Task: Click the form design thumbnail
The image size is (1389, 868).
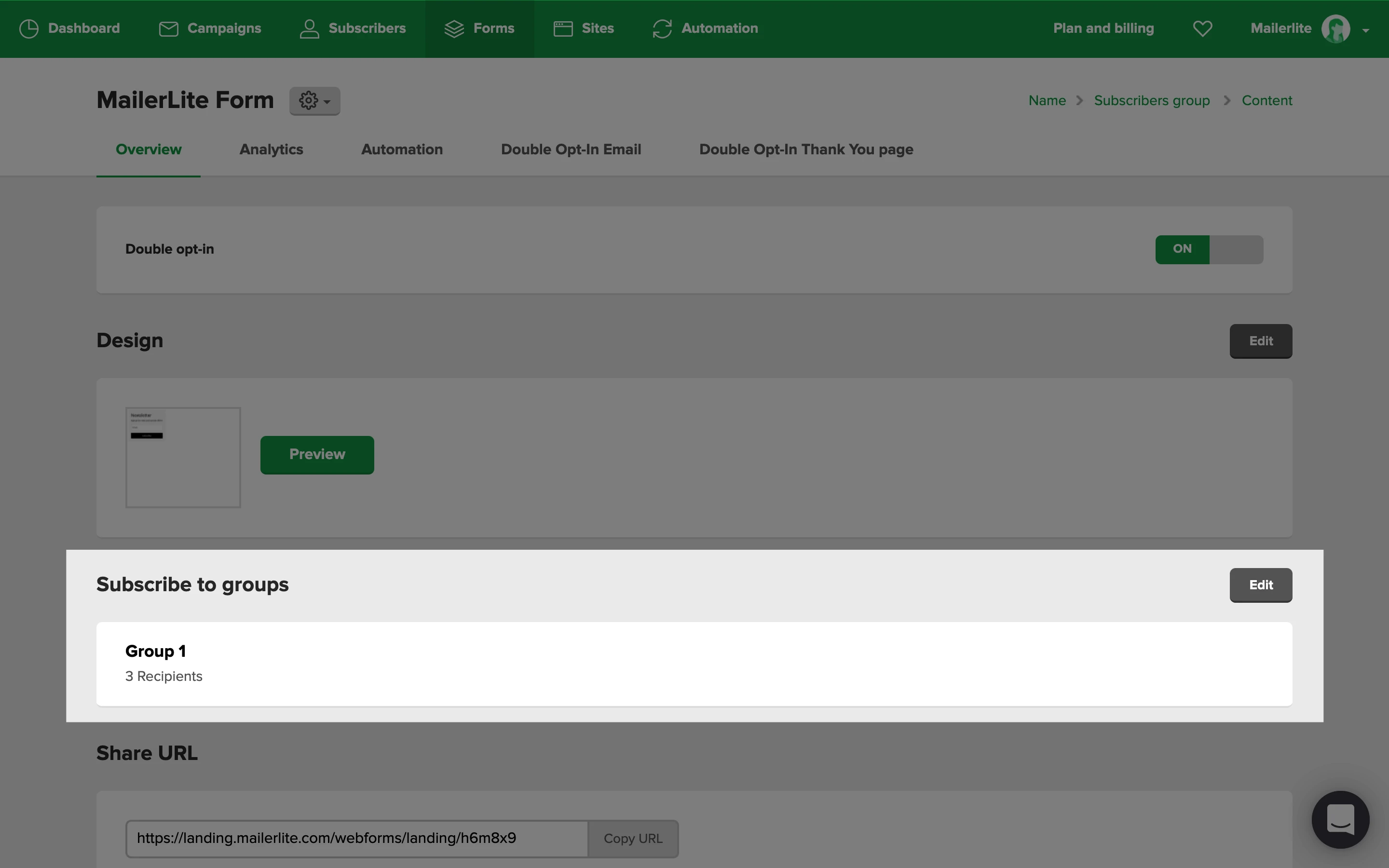Action: pos(183,458)
